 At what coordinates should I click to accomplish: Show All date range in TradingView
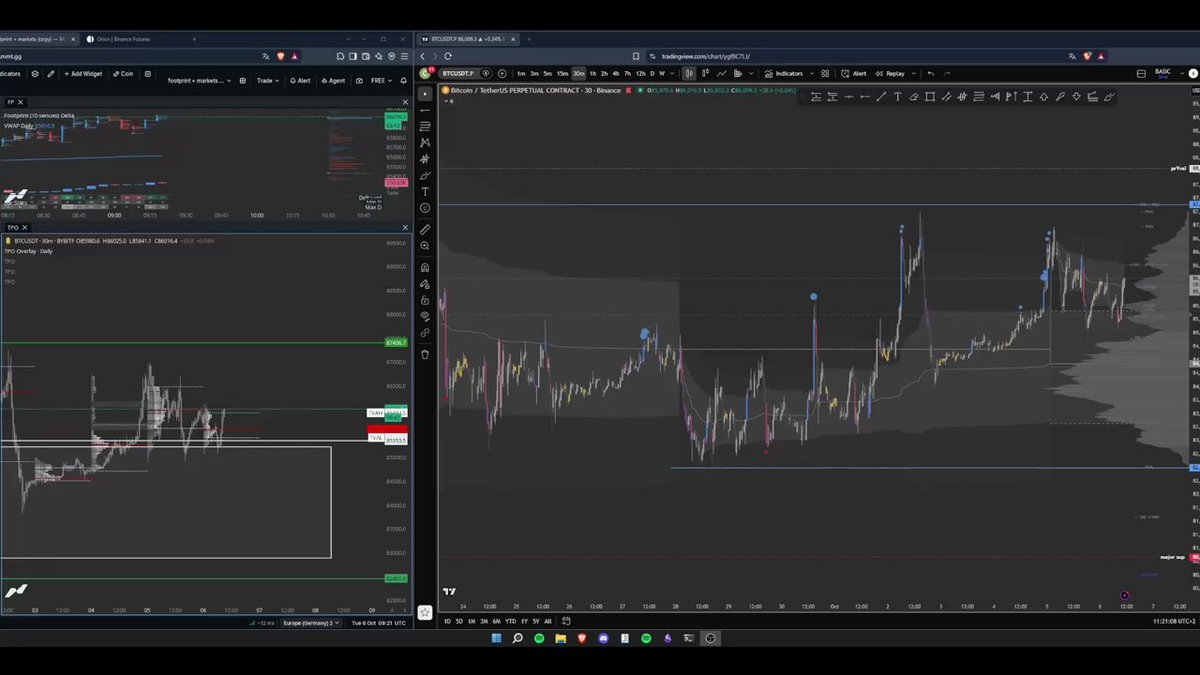pos(547,621)
